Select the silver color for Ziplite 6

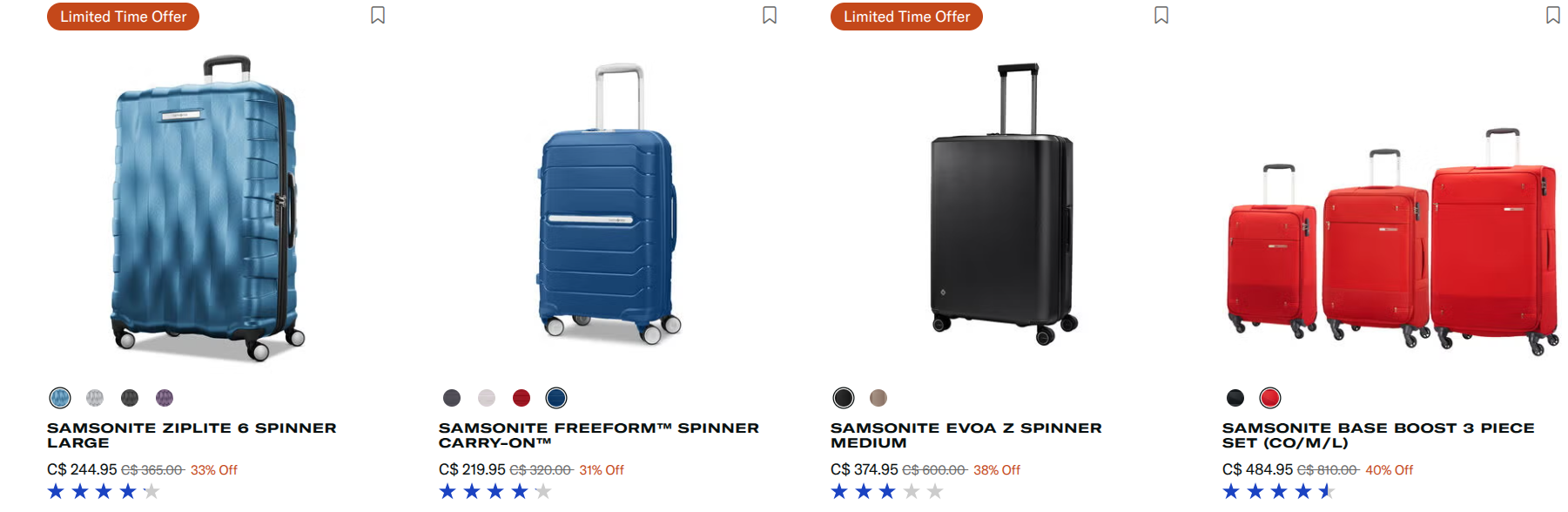coord(95,398)
